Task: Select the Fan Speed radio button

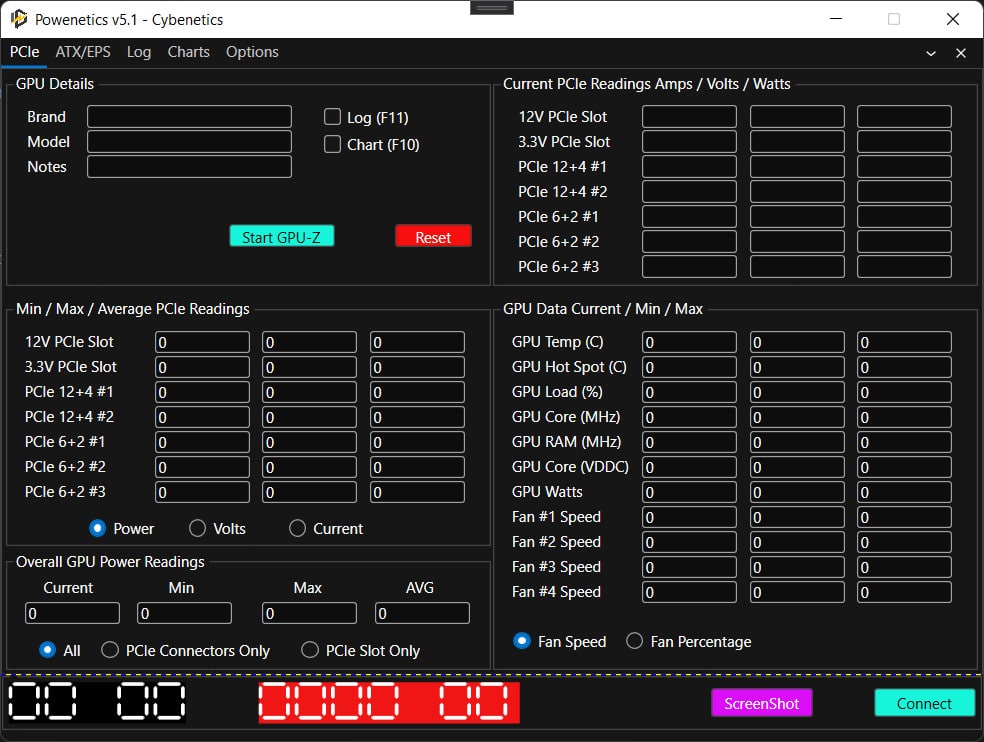Action: click(x=521, y=641)
